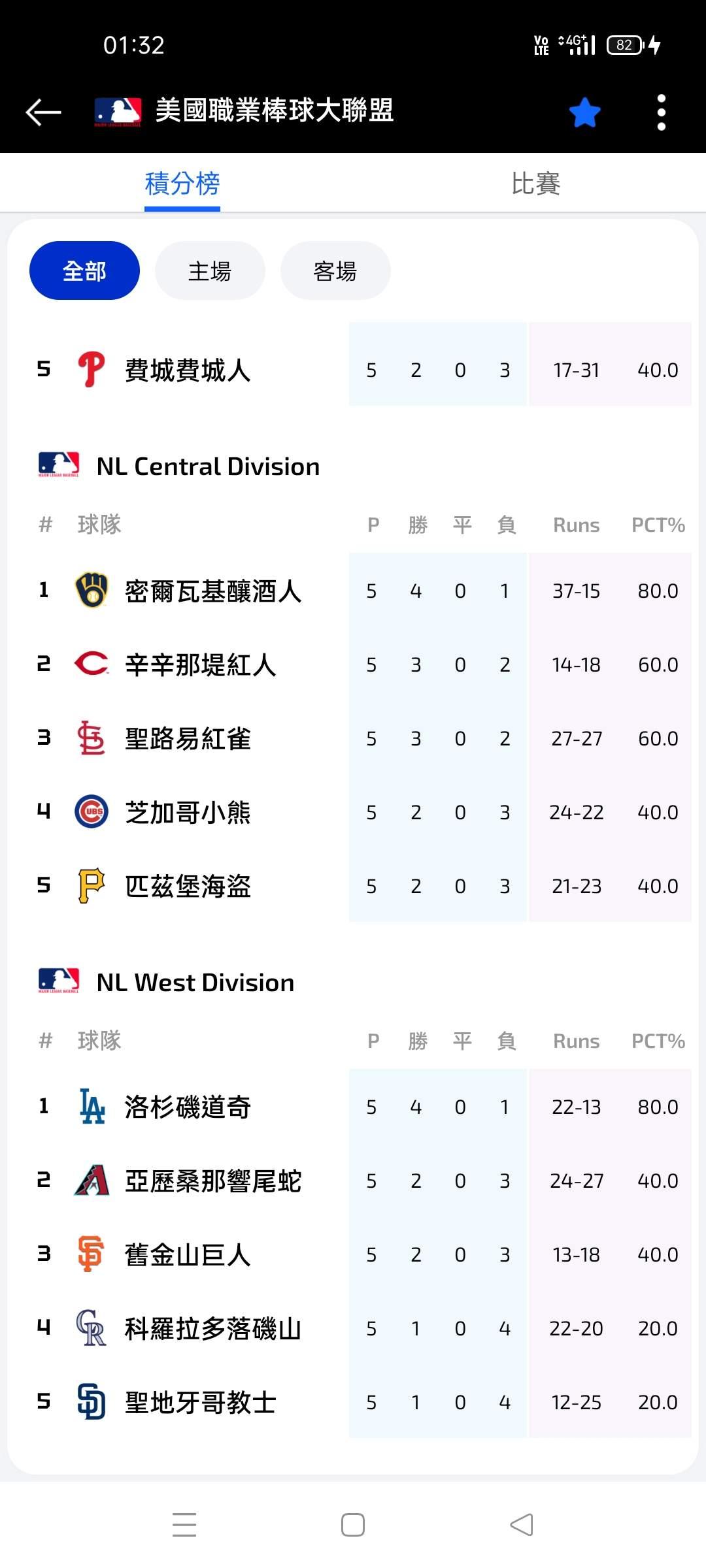Toggle the blue favorite star
This screenshot has height=1568, width=706.
584,112
